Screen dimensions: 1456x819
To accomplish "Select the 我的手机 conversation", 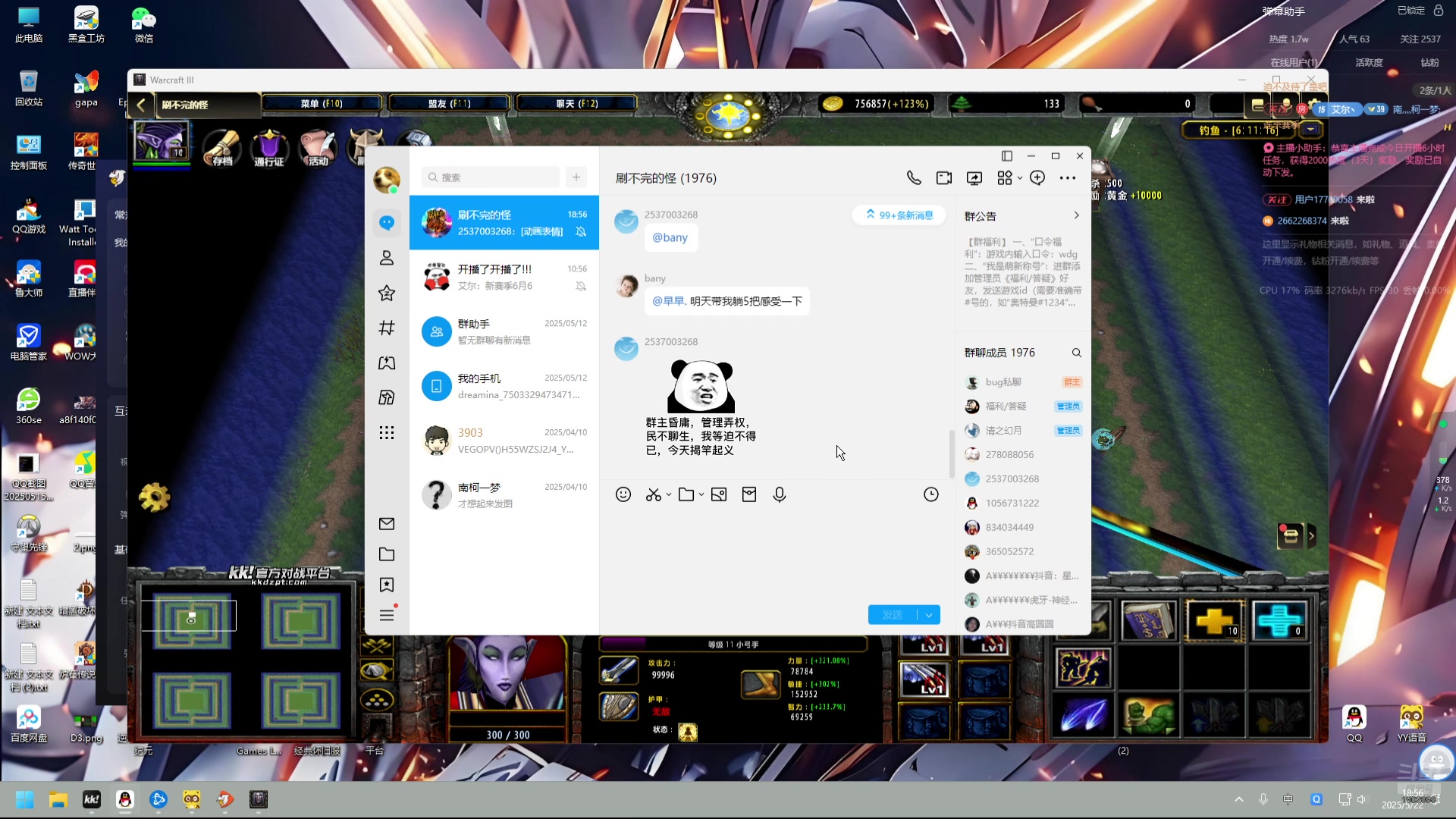I will [x=504, y=387].
